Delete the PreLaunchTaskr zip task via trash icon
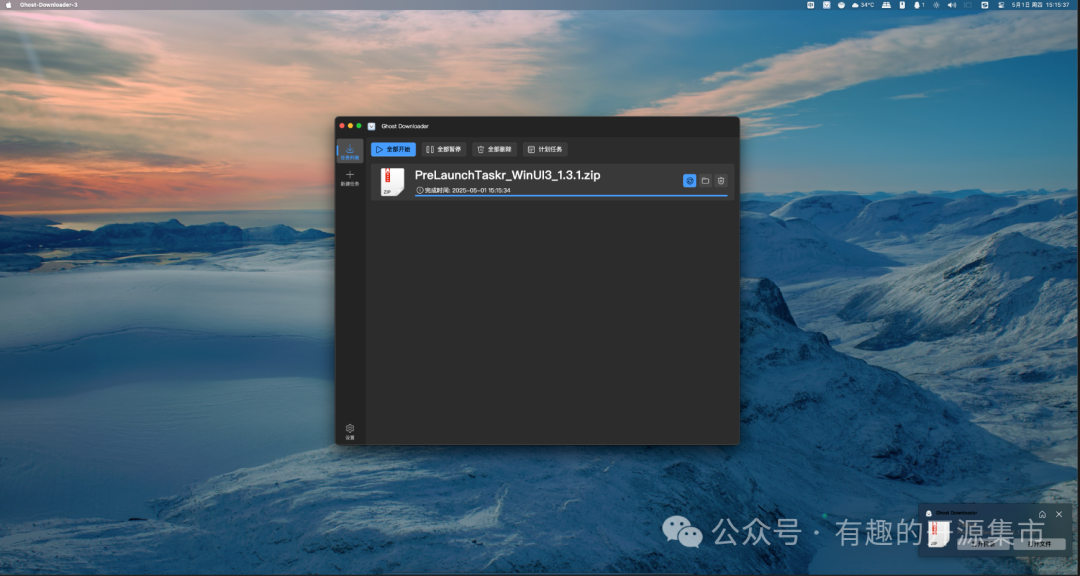 point(721,181)
